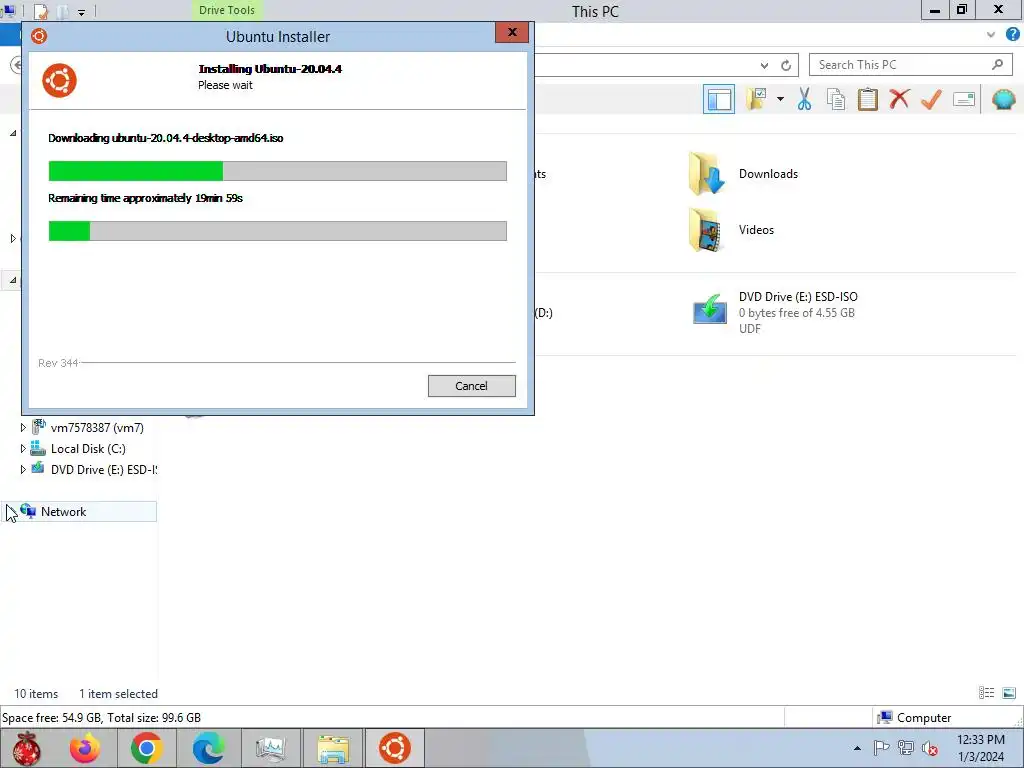Close the Ubuntu Installer dialog

click(512, 32)
